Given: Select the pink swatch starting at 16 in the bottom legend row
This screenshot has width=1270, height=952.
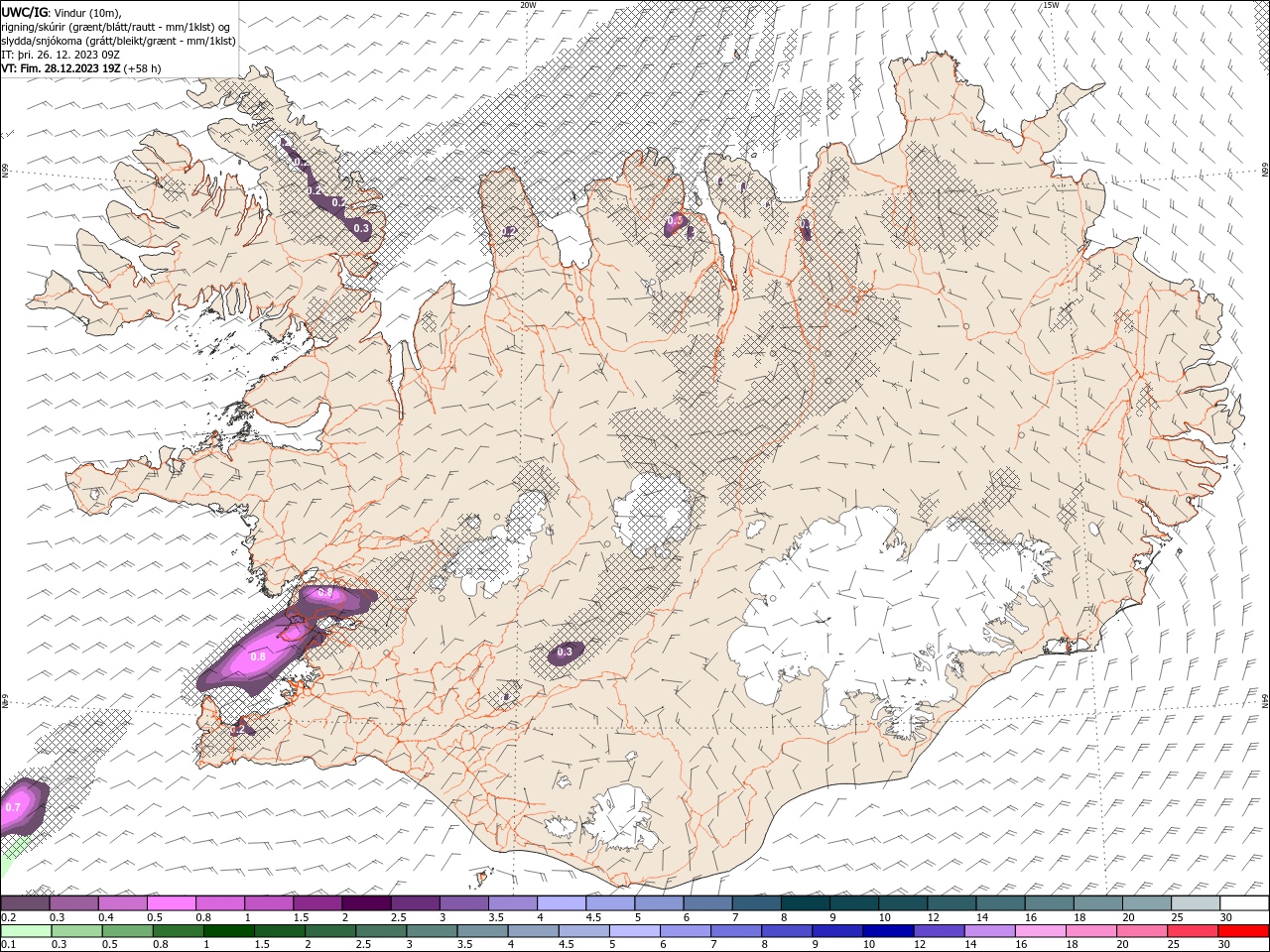Looking at the screenshot, I should [1040, 931].
